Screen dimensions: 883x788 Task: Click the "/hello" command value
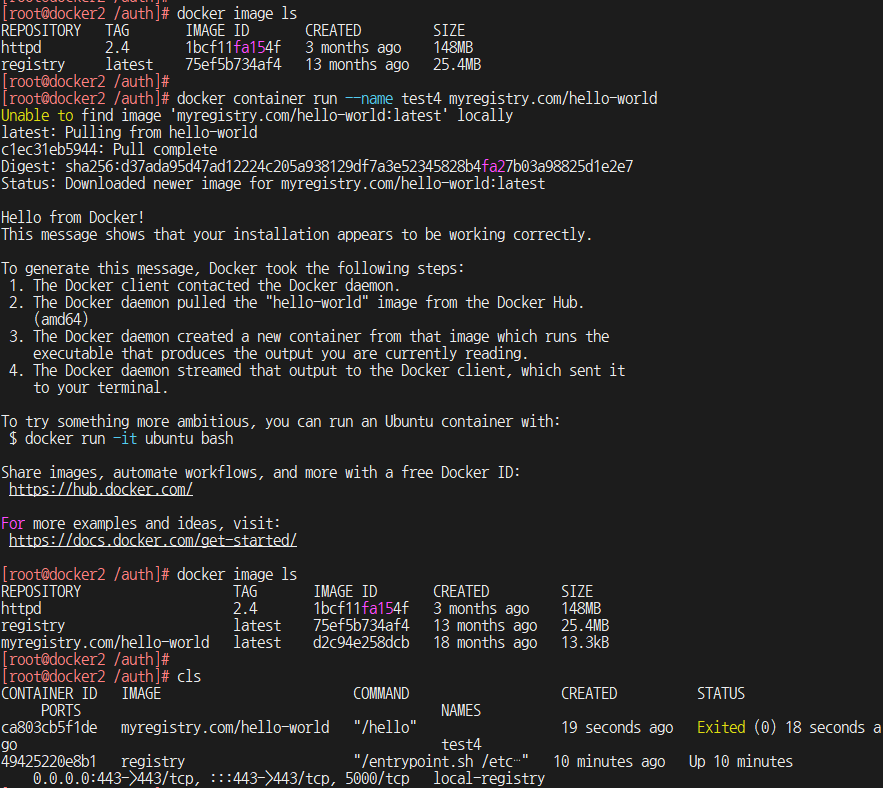pos(385,727)
